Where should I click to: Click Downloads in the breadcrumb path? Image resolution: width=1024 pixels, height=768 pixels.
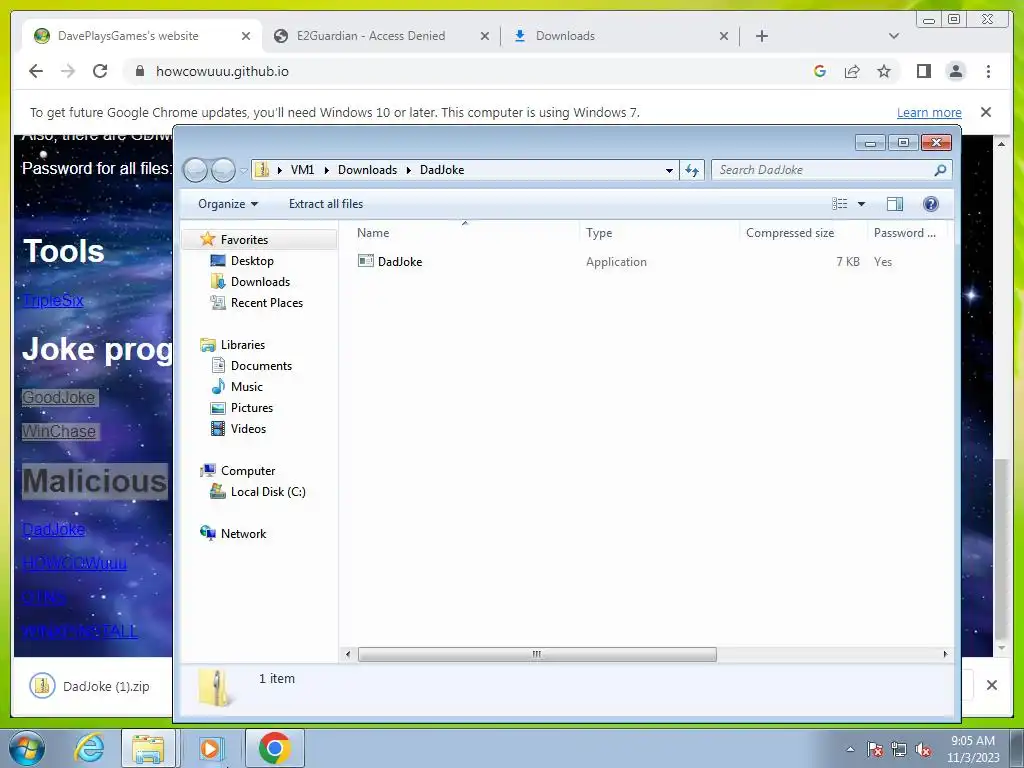pos(367,170)
